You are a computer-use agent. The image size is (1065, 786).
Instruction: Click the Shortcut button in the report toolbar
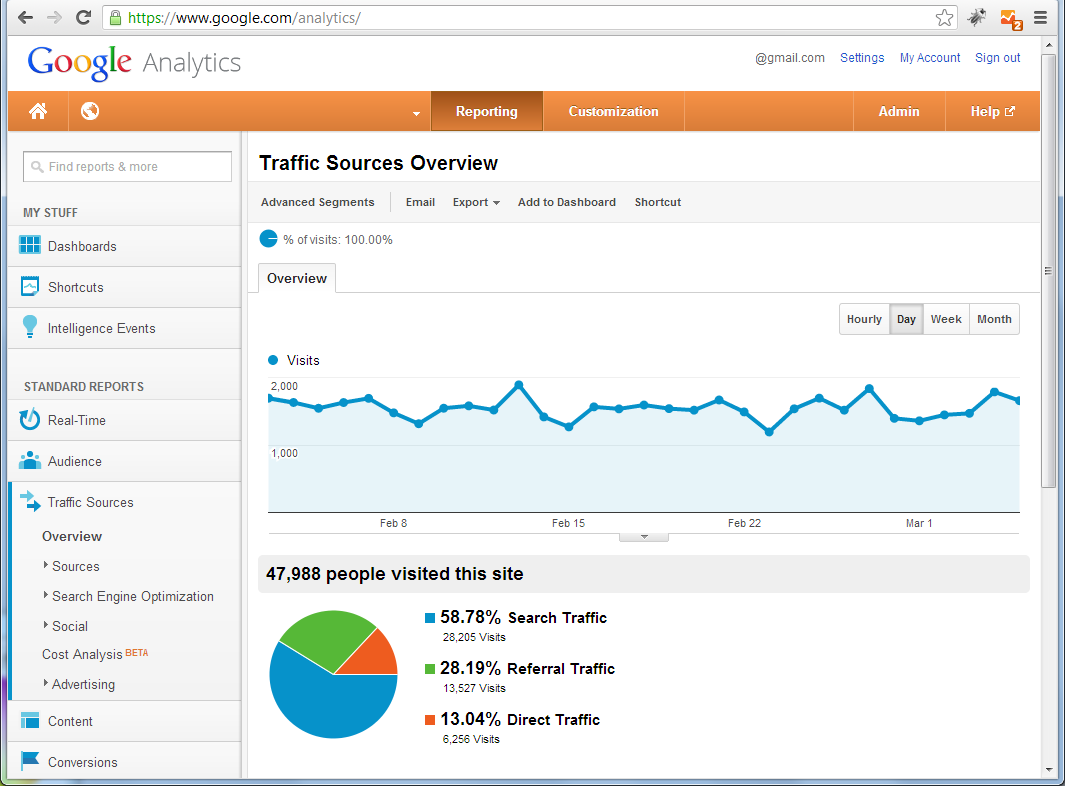tap(657, 202)
